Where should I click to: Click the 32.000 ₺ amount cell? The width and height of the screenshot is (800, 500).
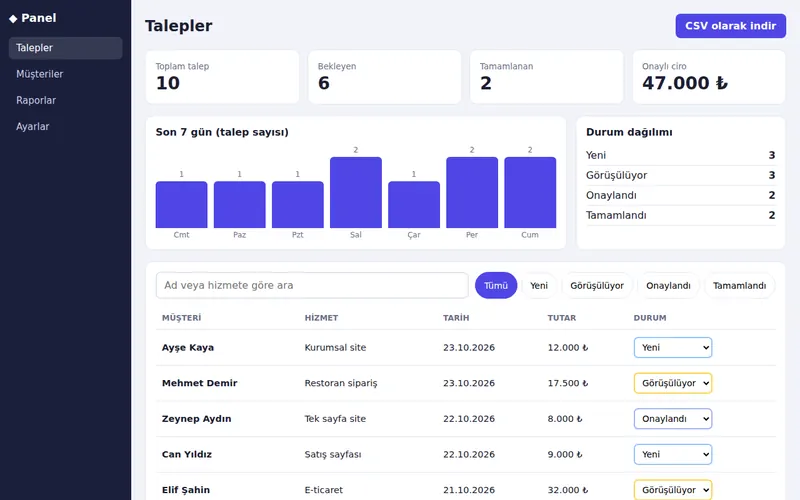click(x=568, y=490)
